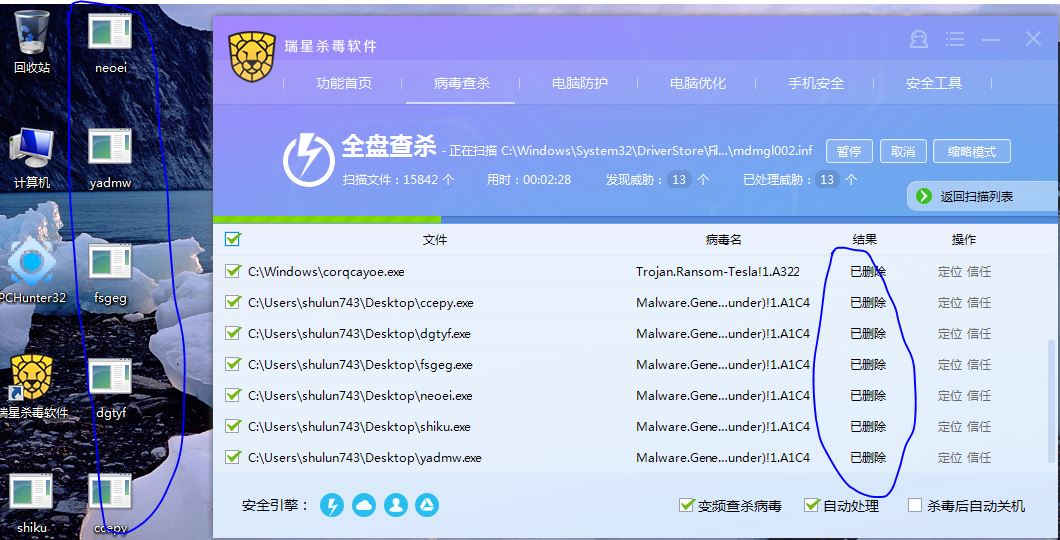This screenshot has width=1060, height=540.
Task: Disable 自动处理 checkbox
Action: point(811,505)
